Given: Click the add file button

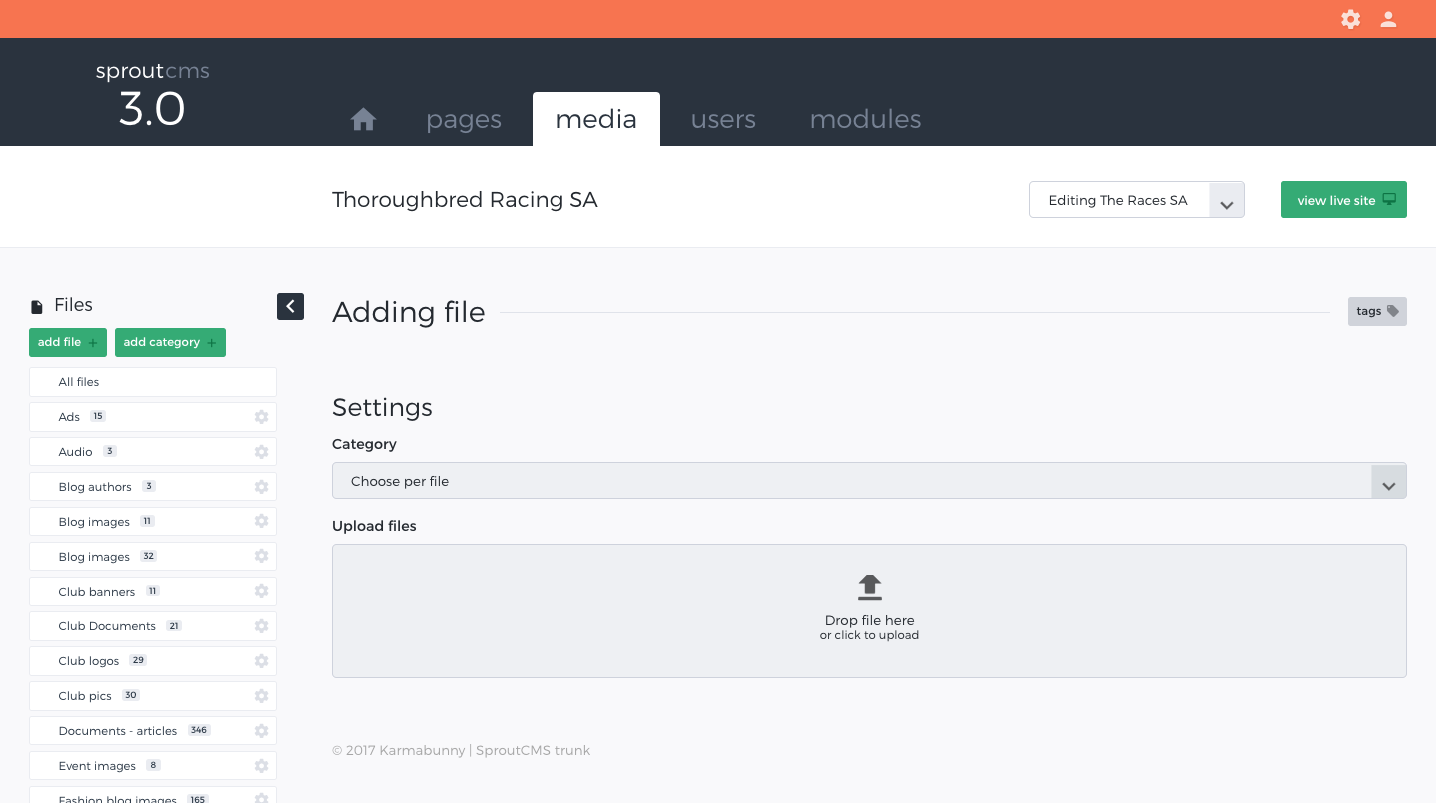Looking at the screenshot, I should tap(68, 342).
